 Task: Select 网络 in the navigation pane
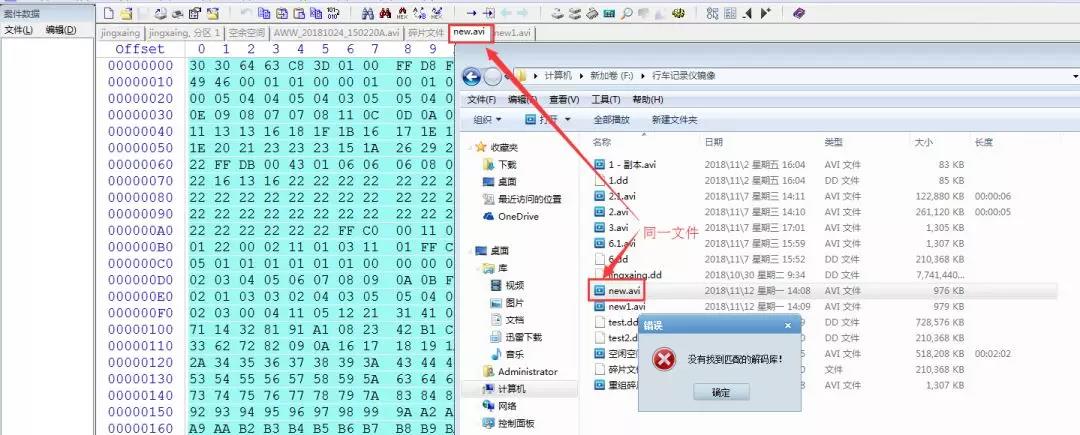(507, 406)
